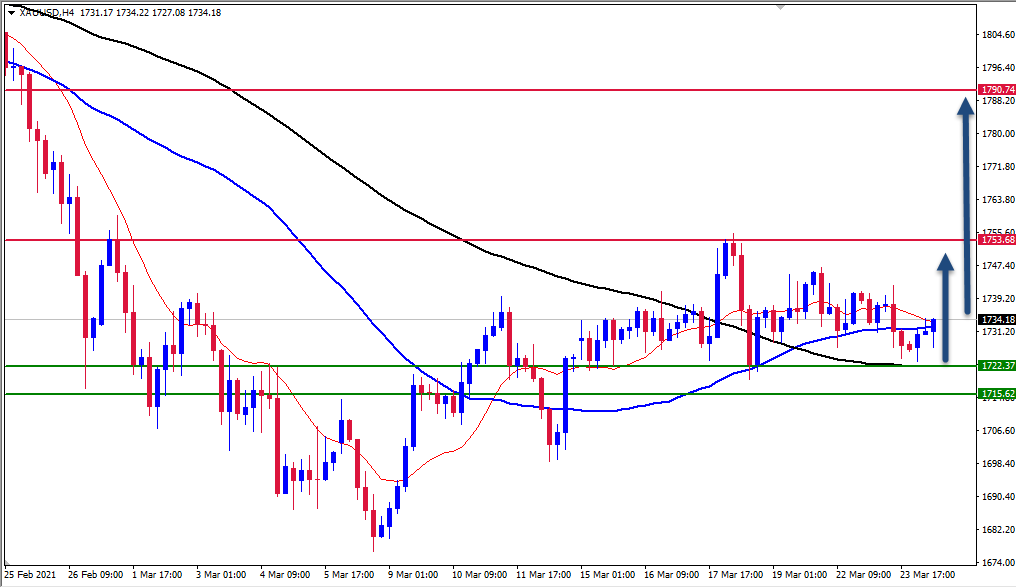This screenshot has height=588, width=1016.
Task: Select the green support line at 1722.37
Action: click(x=490, y=366)
